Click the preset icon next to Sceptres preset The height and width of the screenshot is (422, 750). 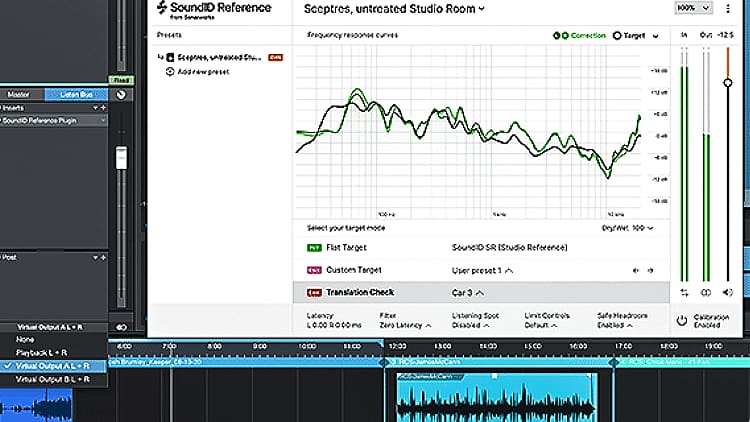point(170,57)
